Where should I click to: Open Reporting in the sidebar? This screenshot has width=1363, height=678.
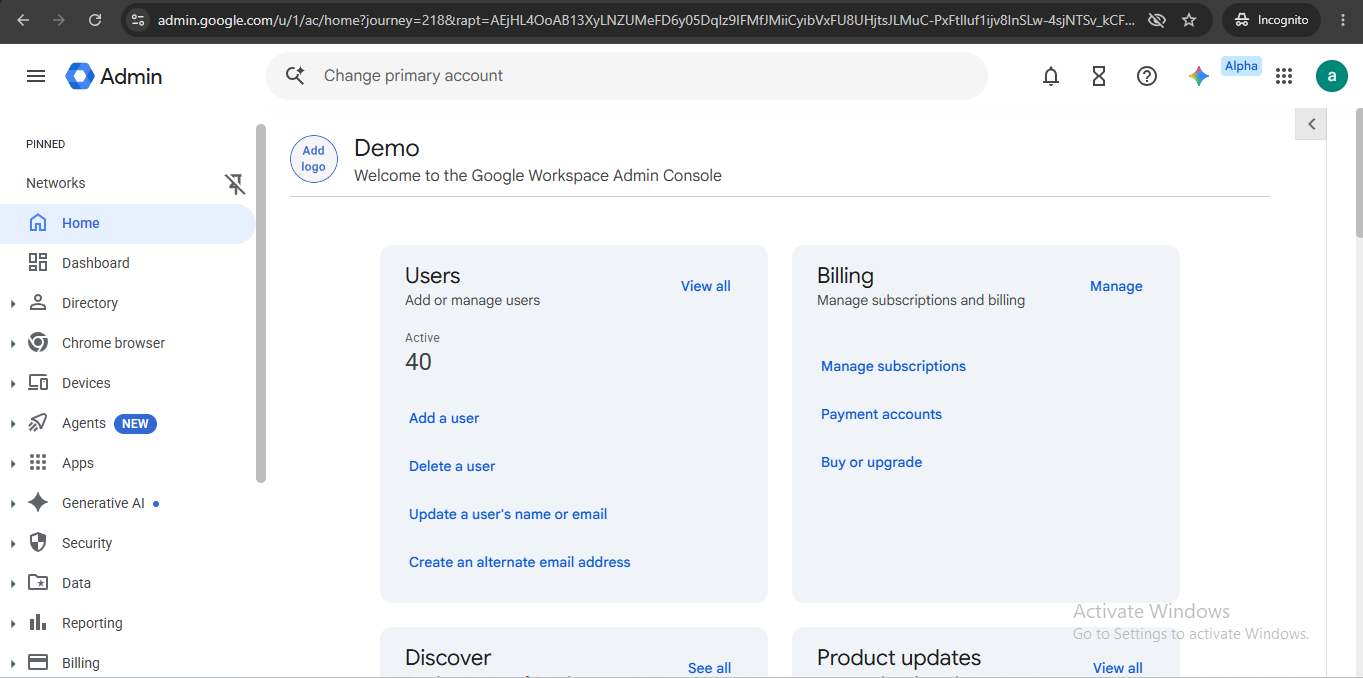point(92,623)
